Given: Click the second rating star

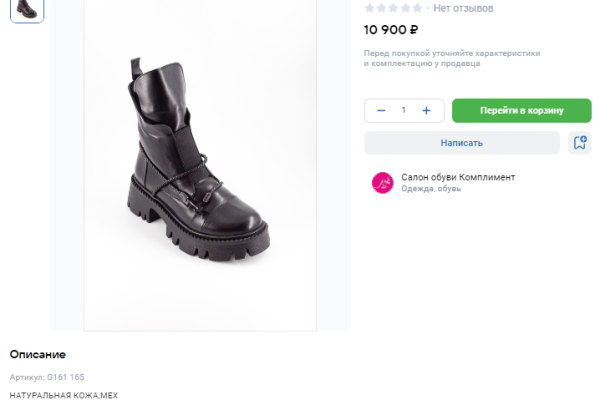Looking at the screenshot, I should coord(381,8).
